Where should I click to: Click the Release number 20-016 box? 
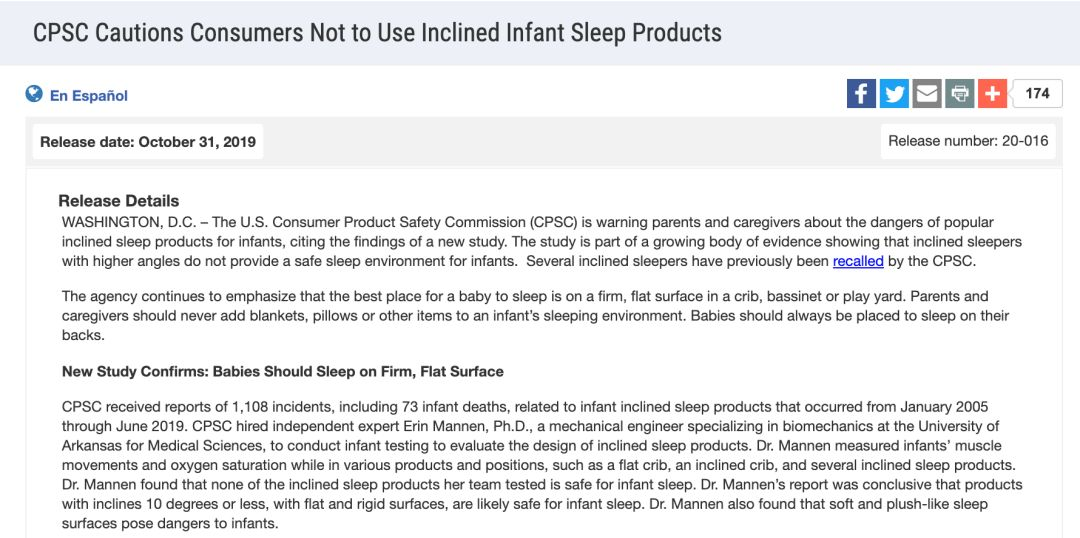pyautogui.click(x=968, y=141)
